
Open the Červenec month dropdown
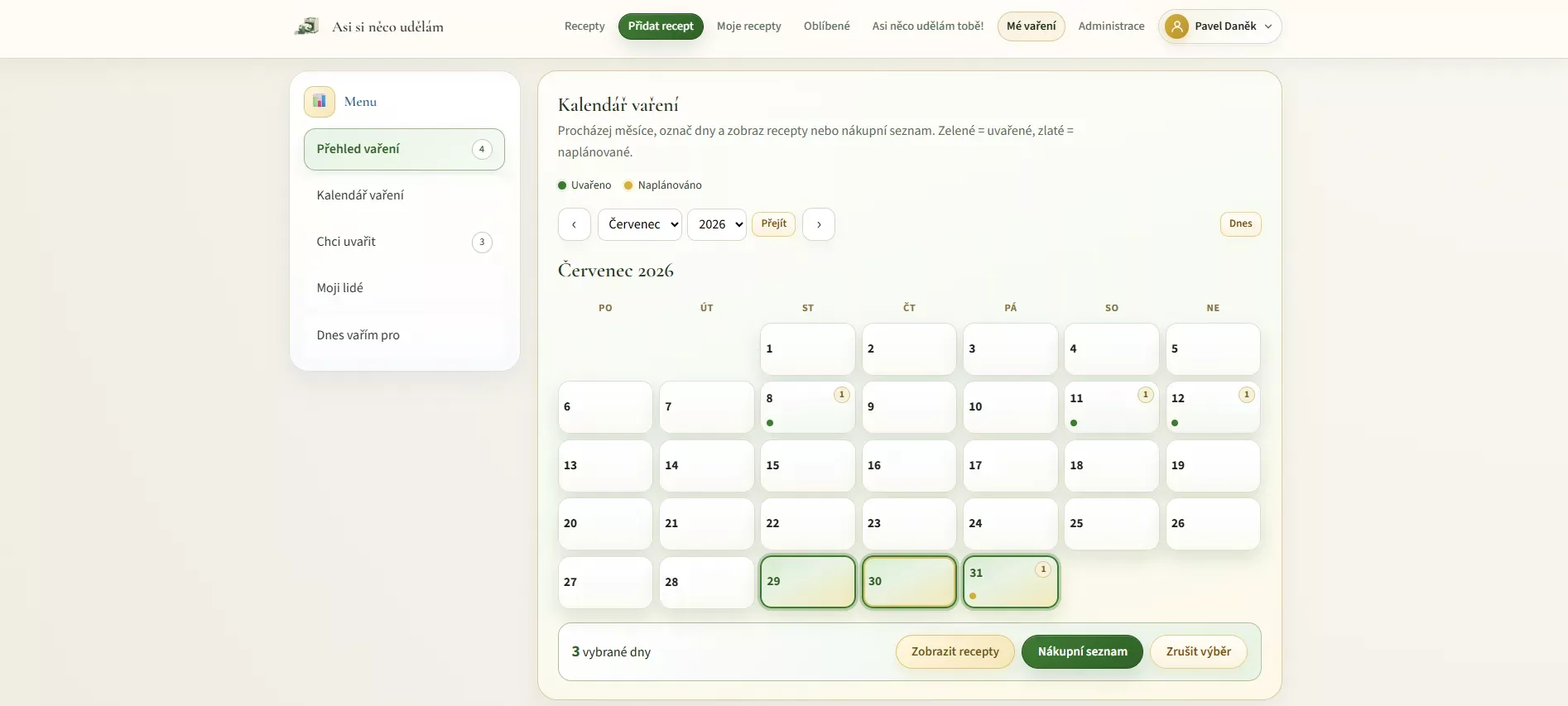tap(640, 224)
